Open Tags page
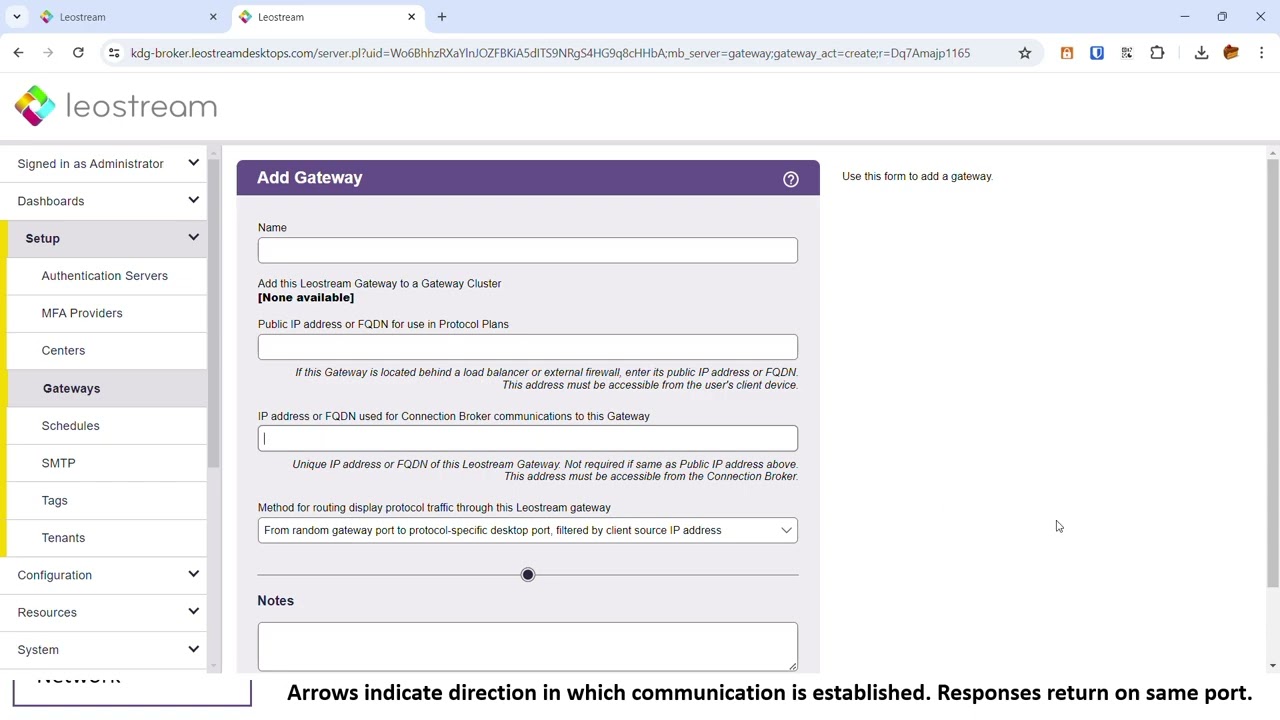Viewport: 1280px width, 720px height. click(x=54, y=501)
